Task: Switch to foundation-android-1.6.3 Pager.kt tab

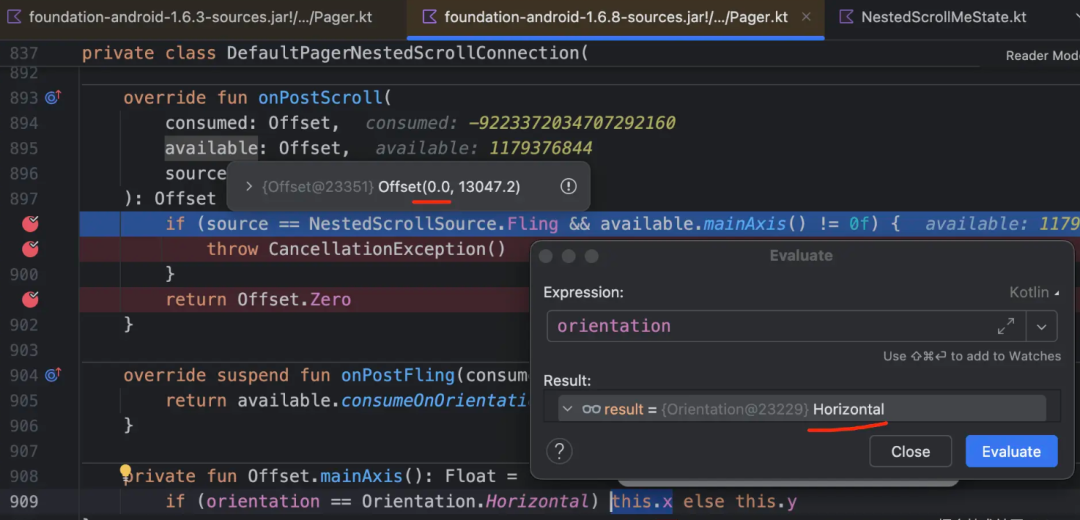Action: (191, 17)
